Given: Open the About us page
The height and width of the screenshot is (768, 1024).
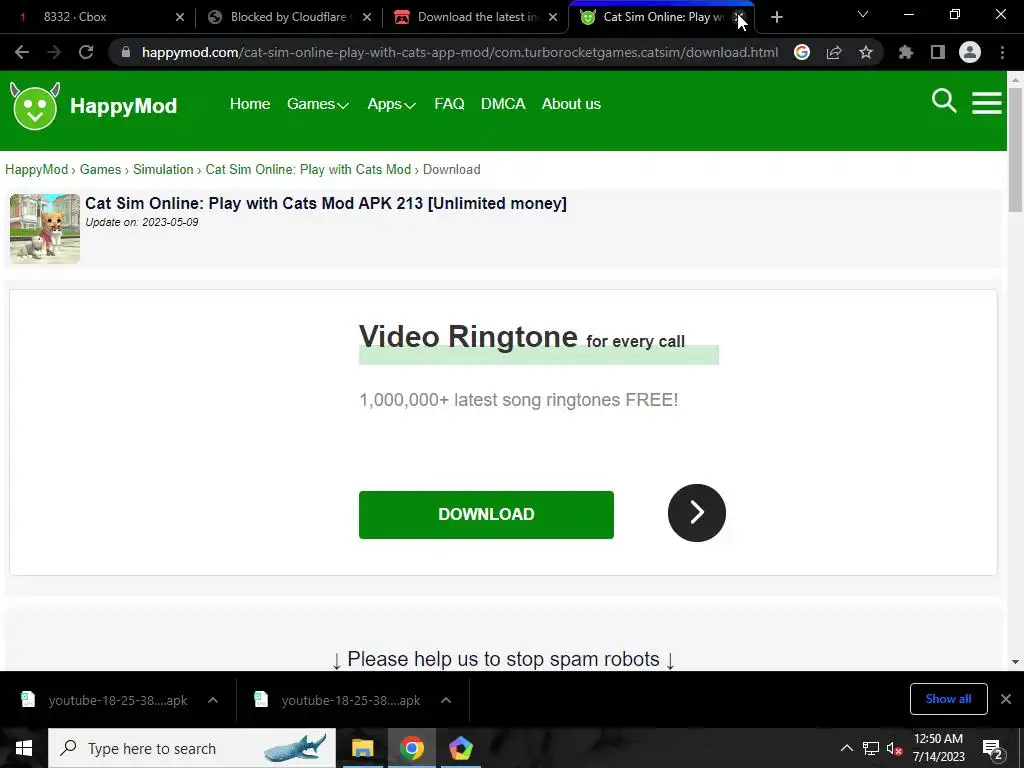Looking at the screenshot, I should coord(571,104).
